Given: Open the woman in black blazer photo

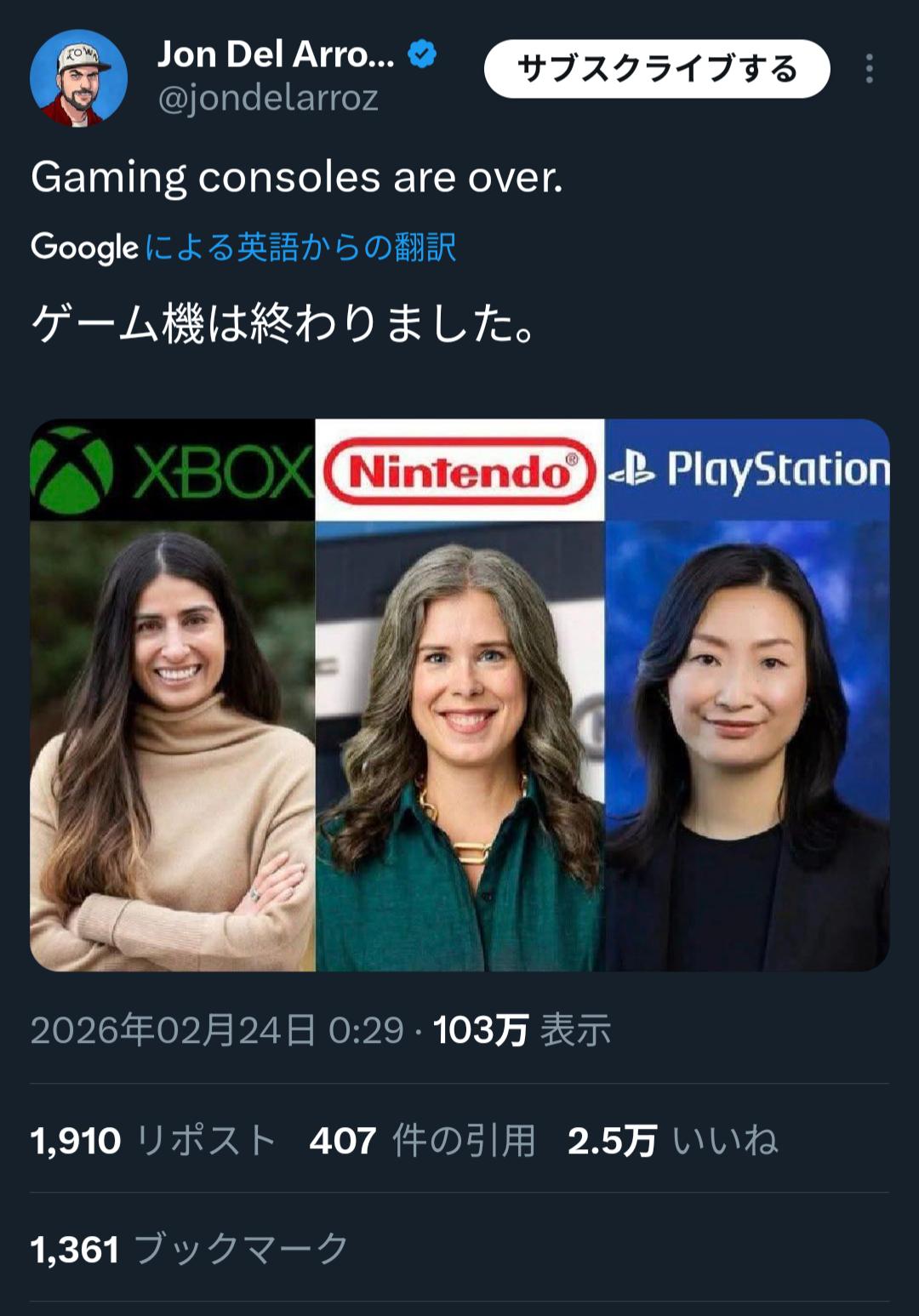Looking at the screenshot, I should 747,746.
